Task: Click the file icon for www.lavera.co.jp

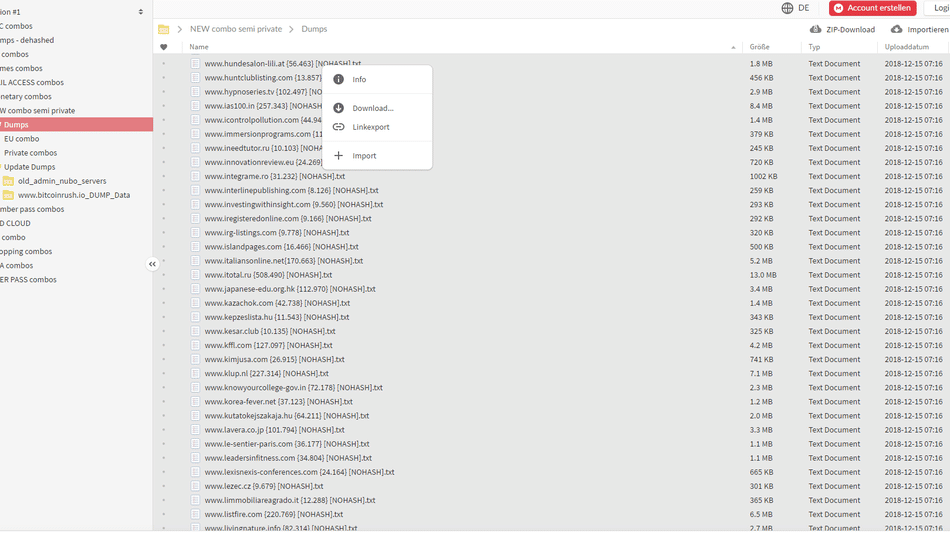Action: pos(195,430)
